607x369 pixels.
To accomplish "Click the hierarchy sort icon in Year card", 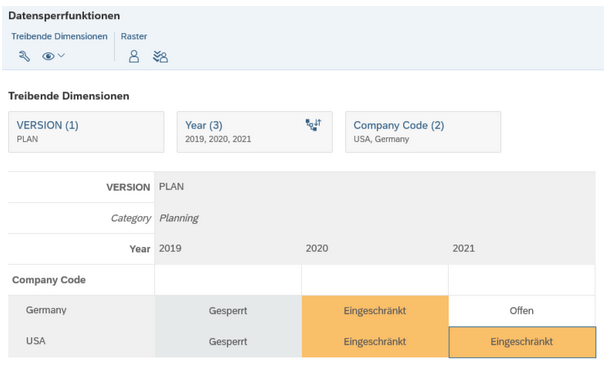I will (313, 125).
